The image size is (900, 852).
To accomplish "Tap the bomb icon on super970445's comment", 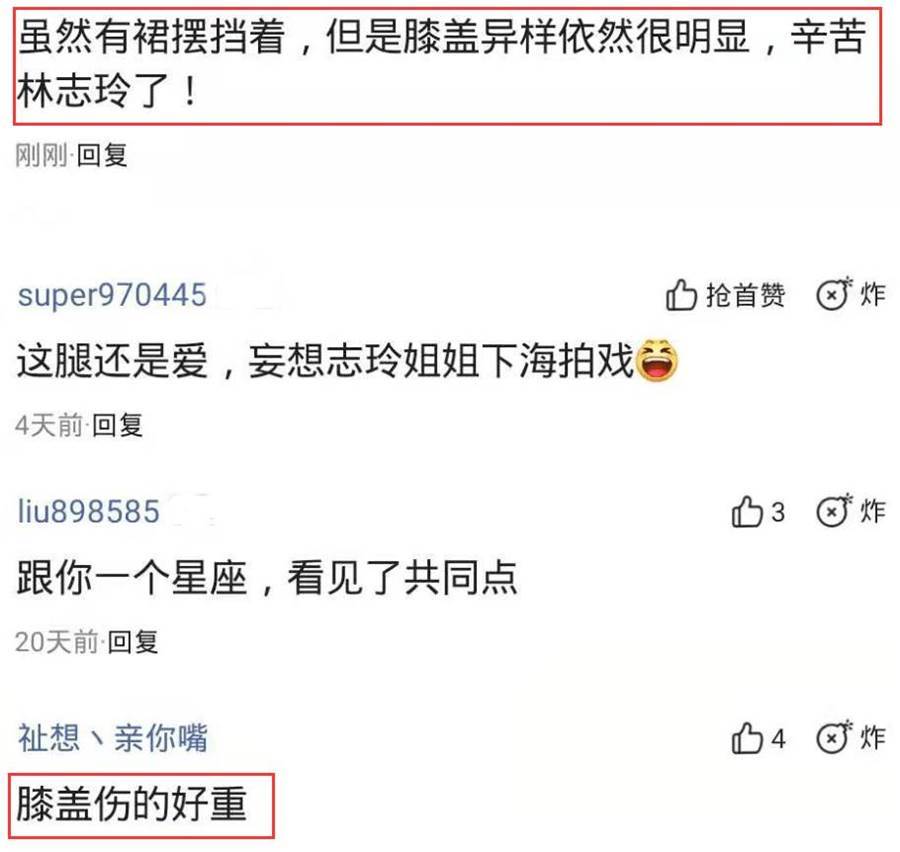I will (834, 293).
